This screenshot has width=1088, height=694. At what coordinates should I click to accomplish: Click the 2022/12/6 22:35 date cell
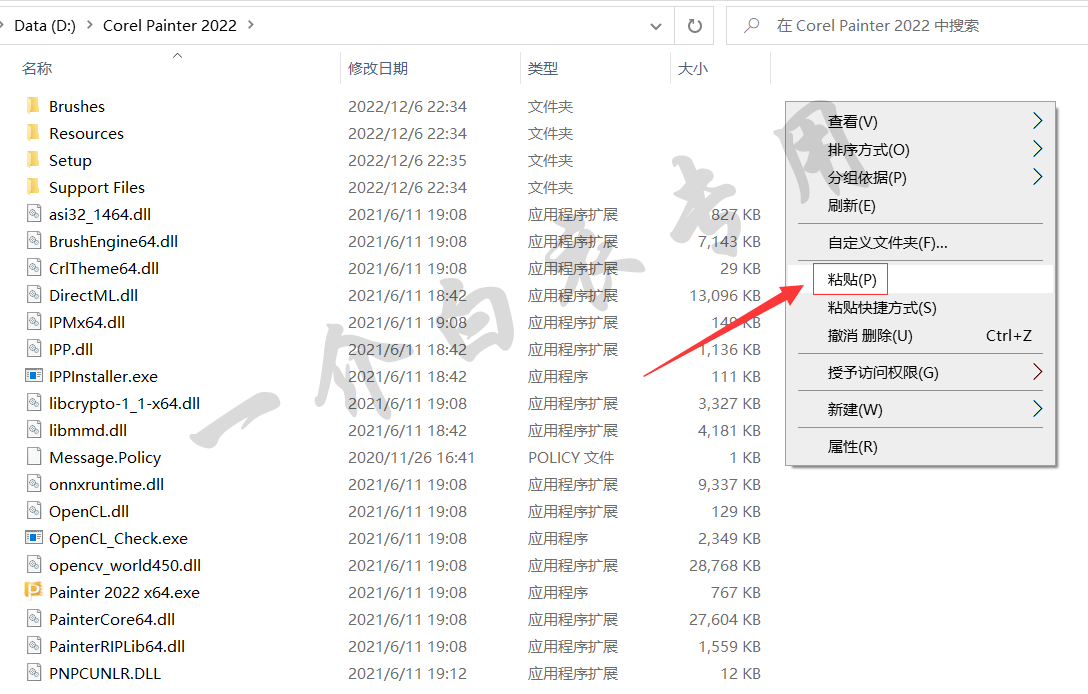point(407,160)
